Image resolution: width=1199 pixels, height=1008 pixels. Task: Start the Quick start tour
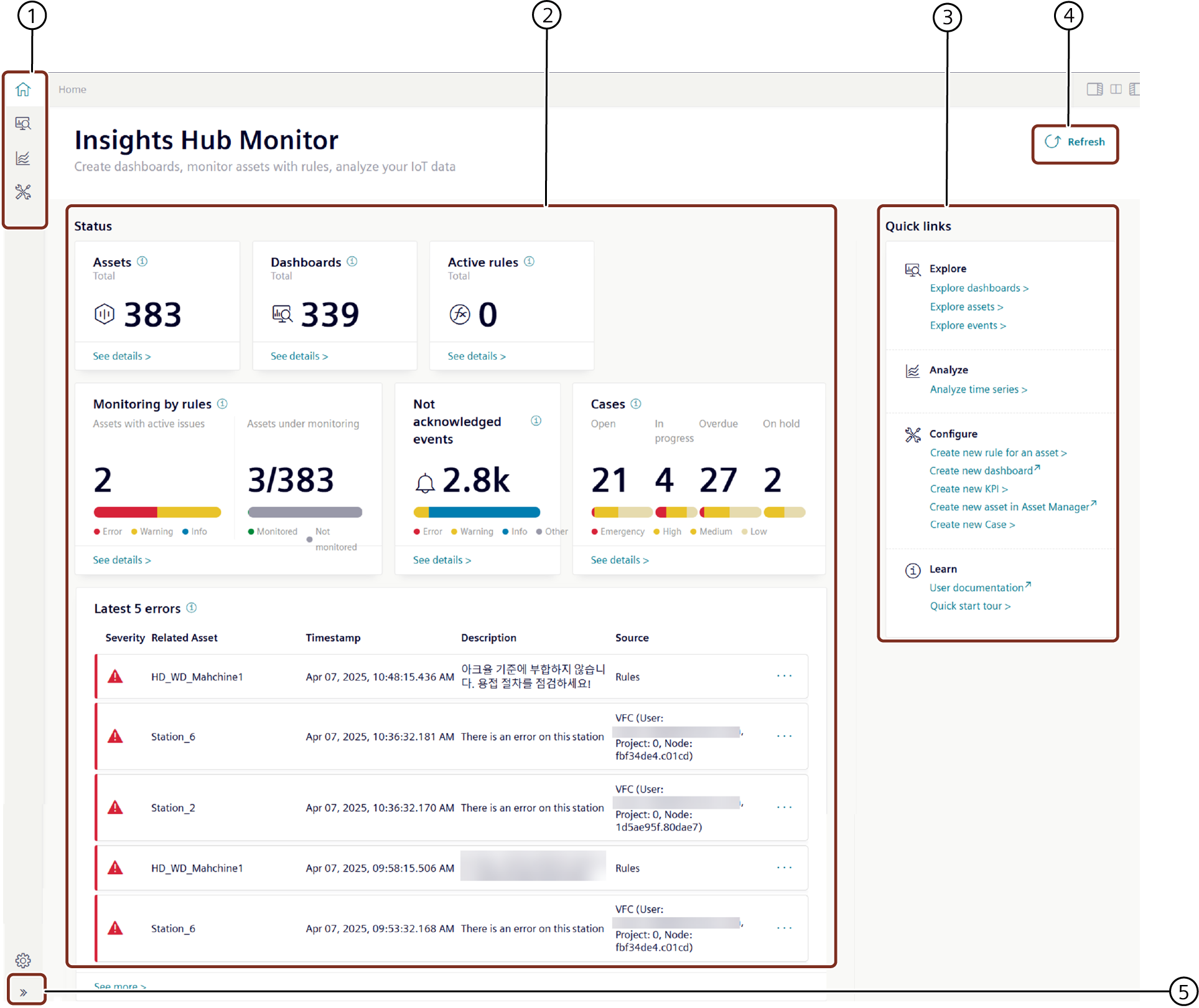pyautogui.click(x=971, y=607)
